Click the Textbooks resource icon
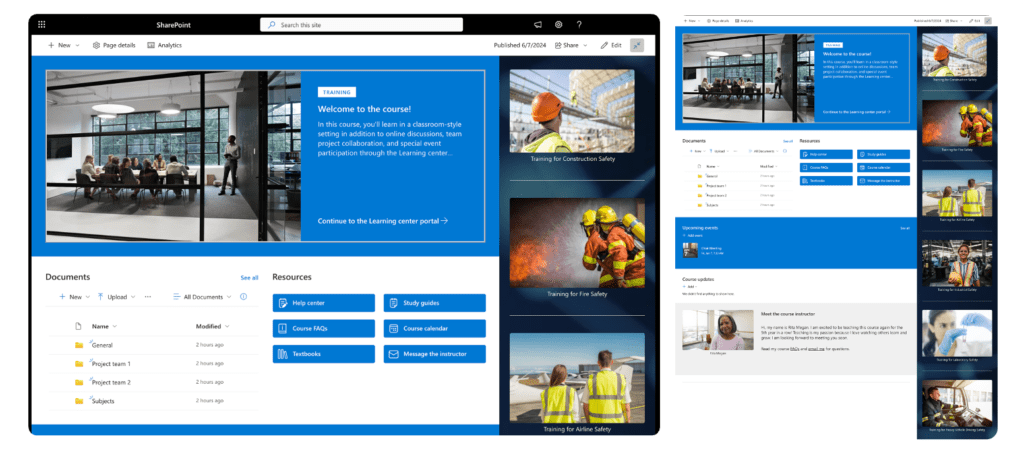Viewport: 1024px width, 453px height. point(283,354)
